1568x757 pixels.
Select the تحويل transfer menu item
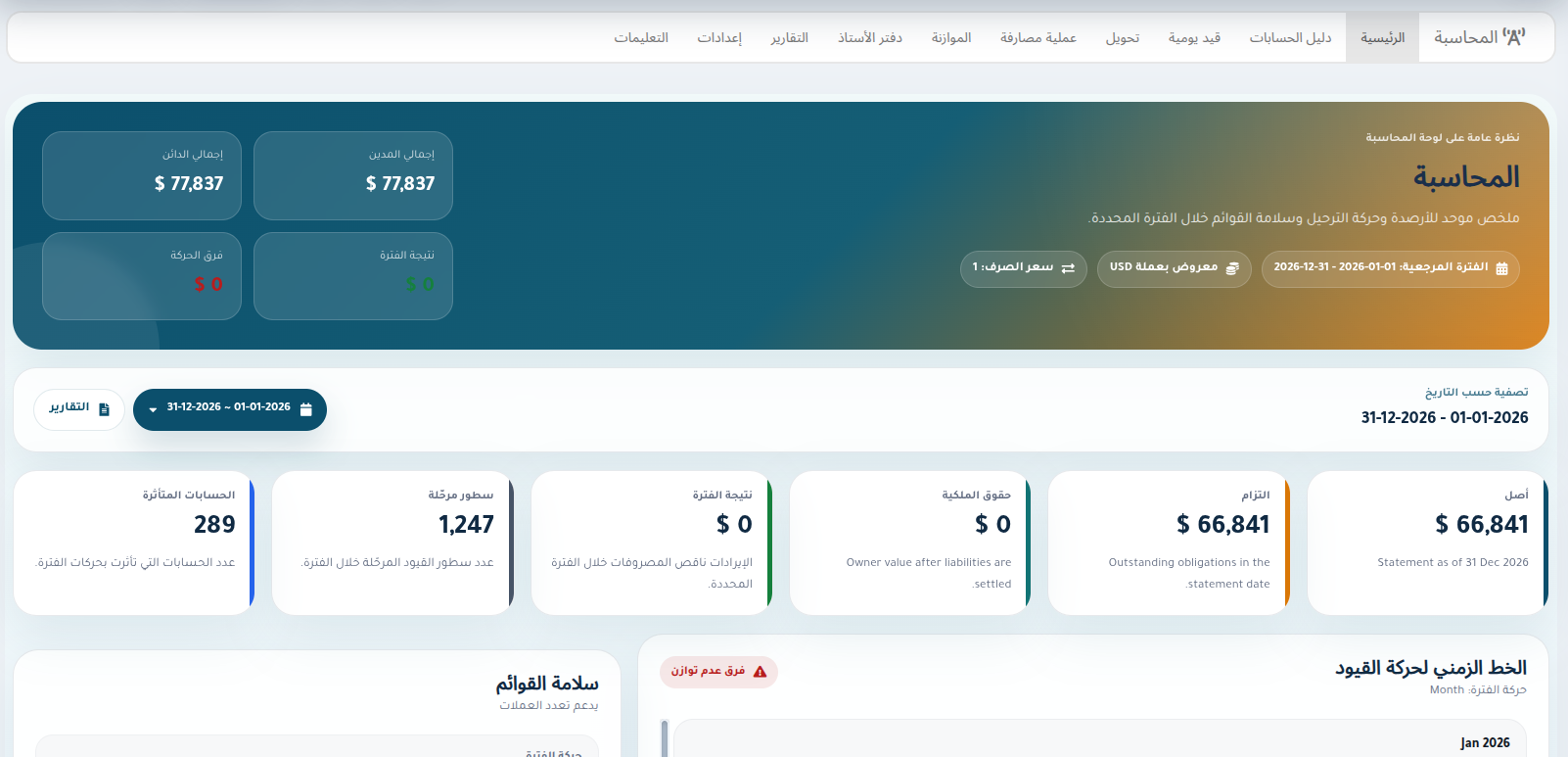(x=1122, y=38)
